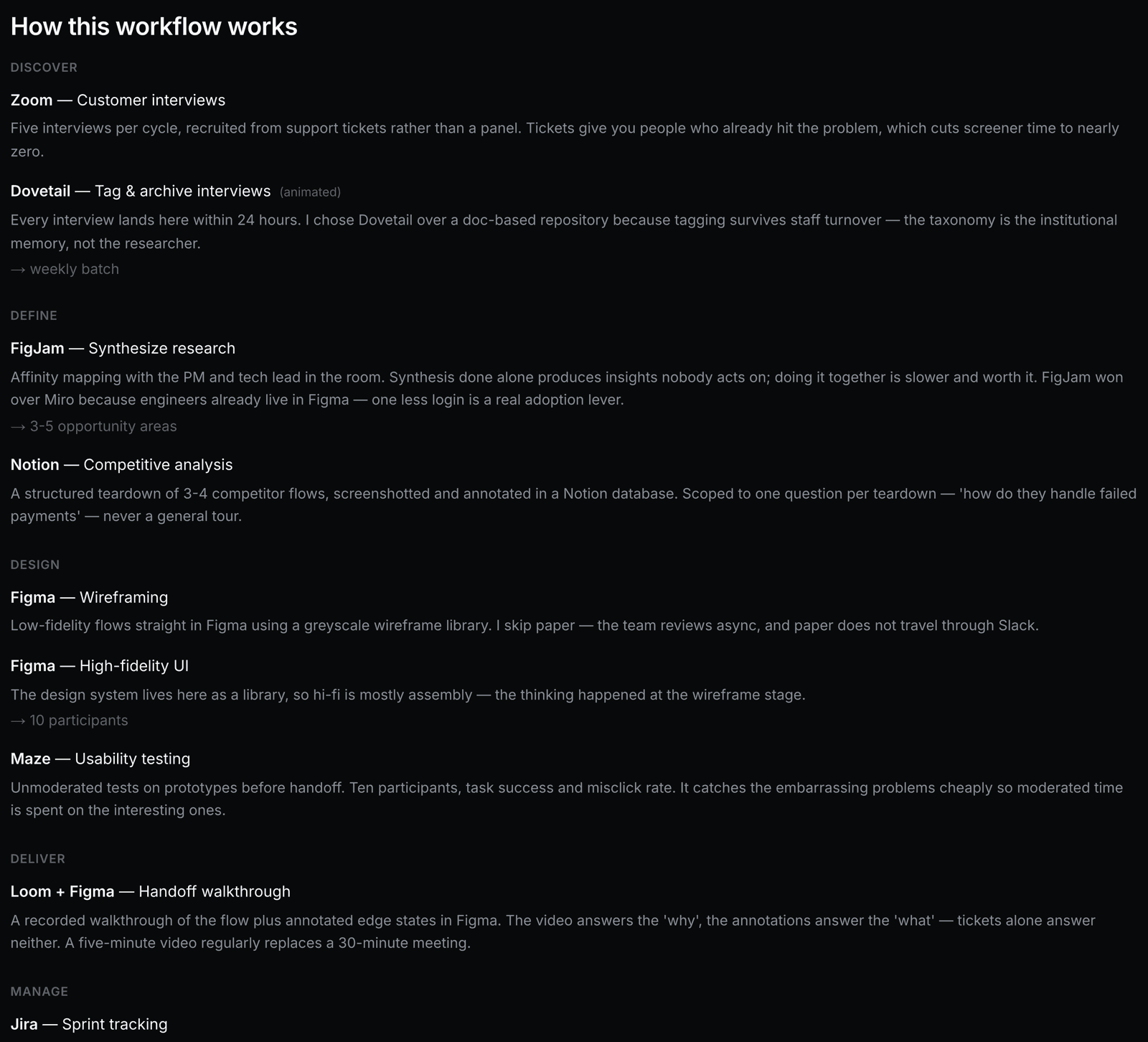Open the Figma — Wireframing entry

click(x=89, y=597)
